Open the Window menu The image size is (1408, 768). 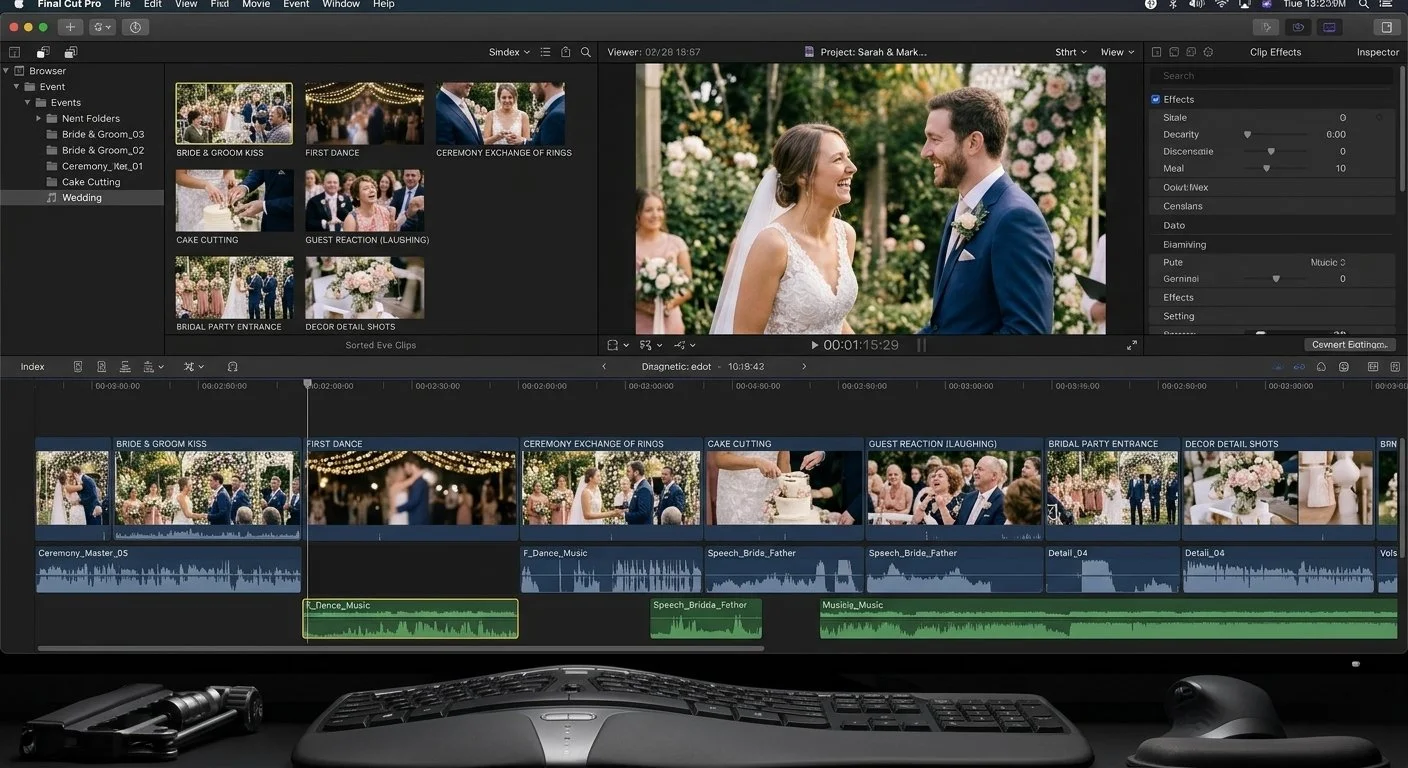coord(341,4)
